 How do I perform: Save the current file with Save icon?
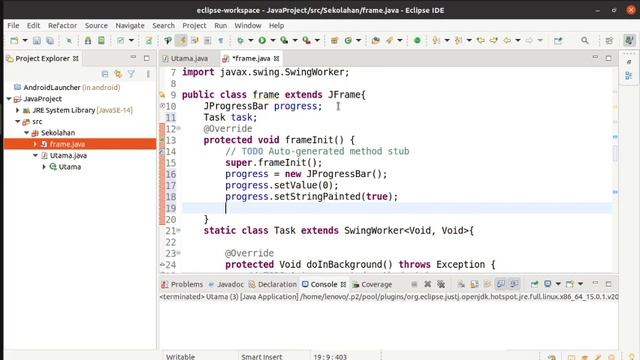37,40
